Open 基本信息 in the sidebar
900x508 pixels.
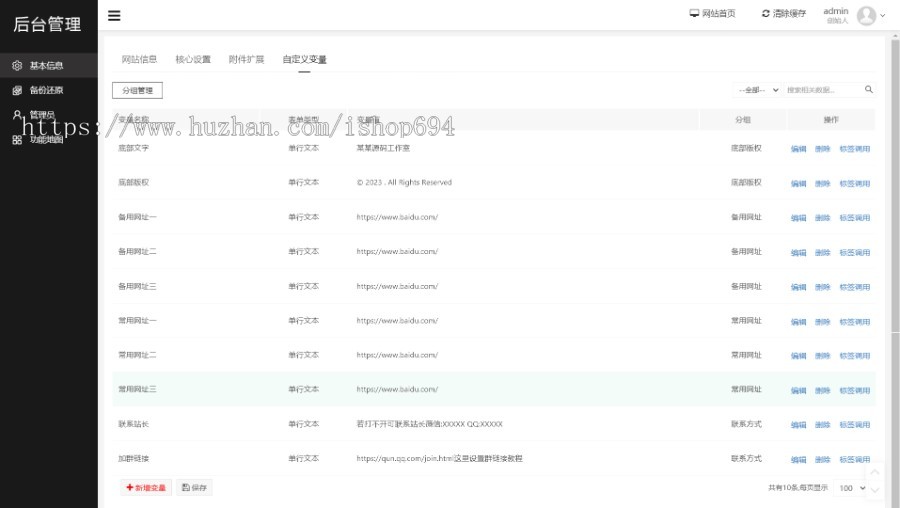[x=49, y=65]
